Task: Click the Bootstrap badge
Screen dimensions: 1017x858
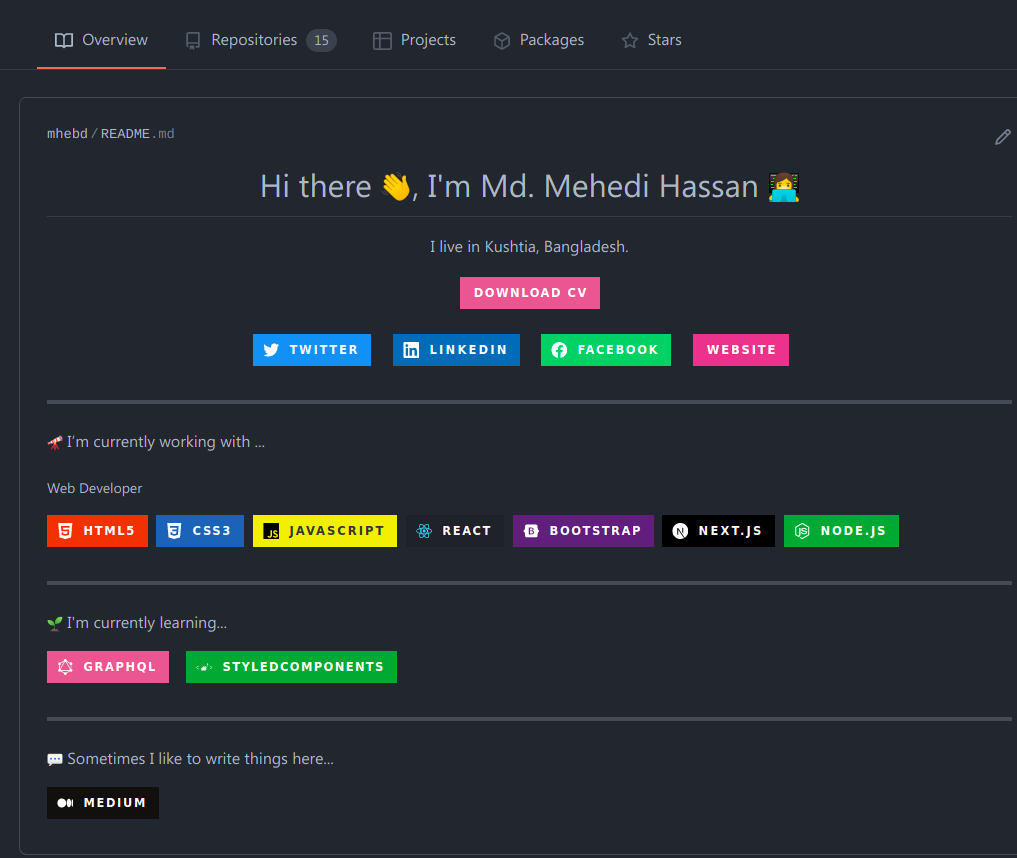Action: pos(583,531)
